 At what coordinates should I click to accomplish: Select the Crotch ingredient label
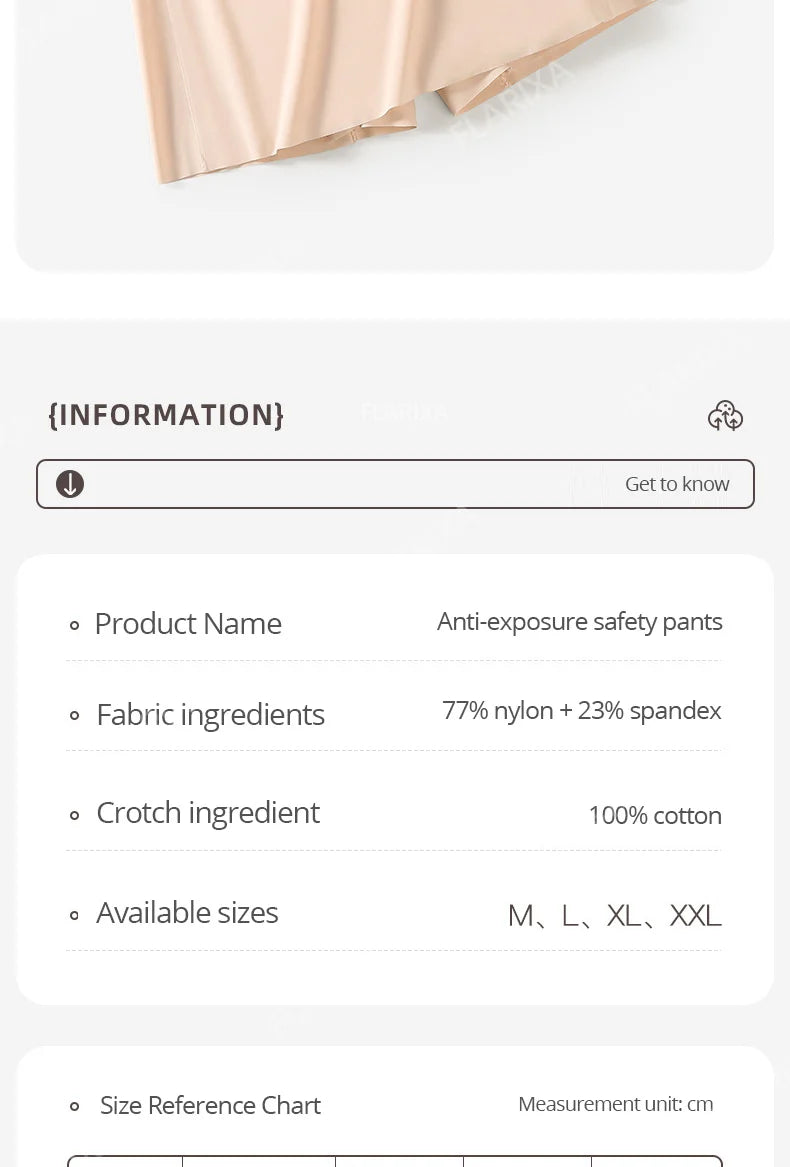[x=208, y=813]
